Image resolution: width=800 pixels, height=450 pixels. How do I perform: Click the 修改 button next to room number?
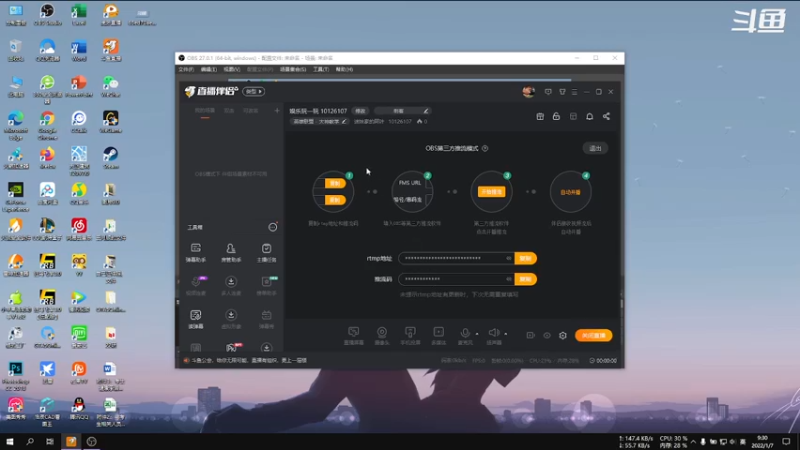[x=360, y=111]
